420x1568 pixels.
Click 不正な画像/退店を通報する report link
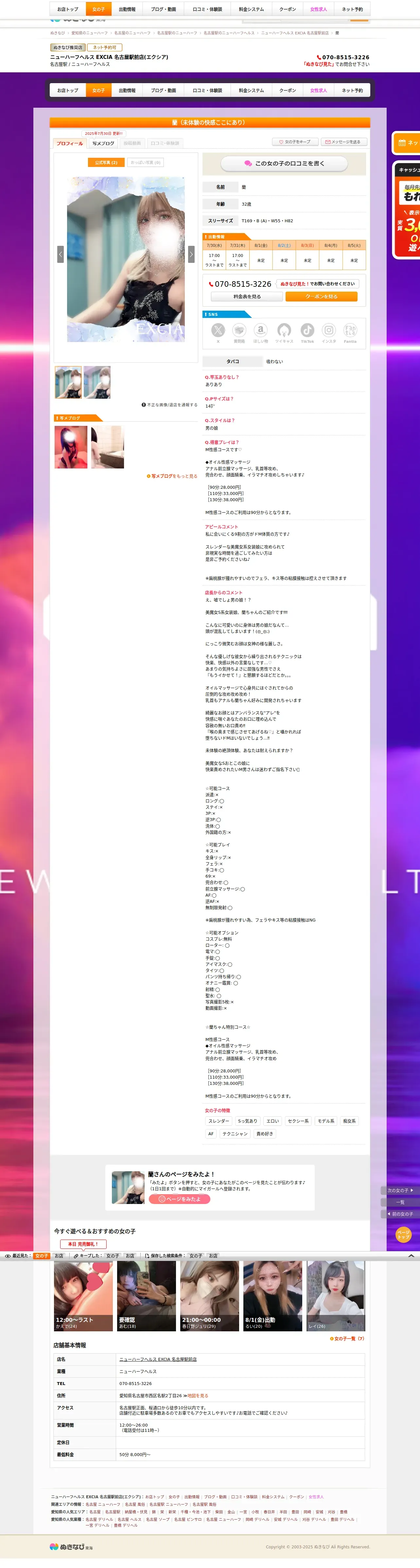(169, 405)
